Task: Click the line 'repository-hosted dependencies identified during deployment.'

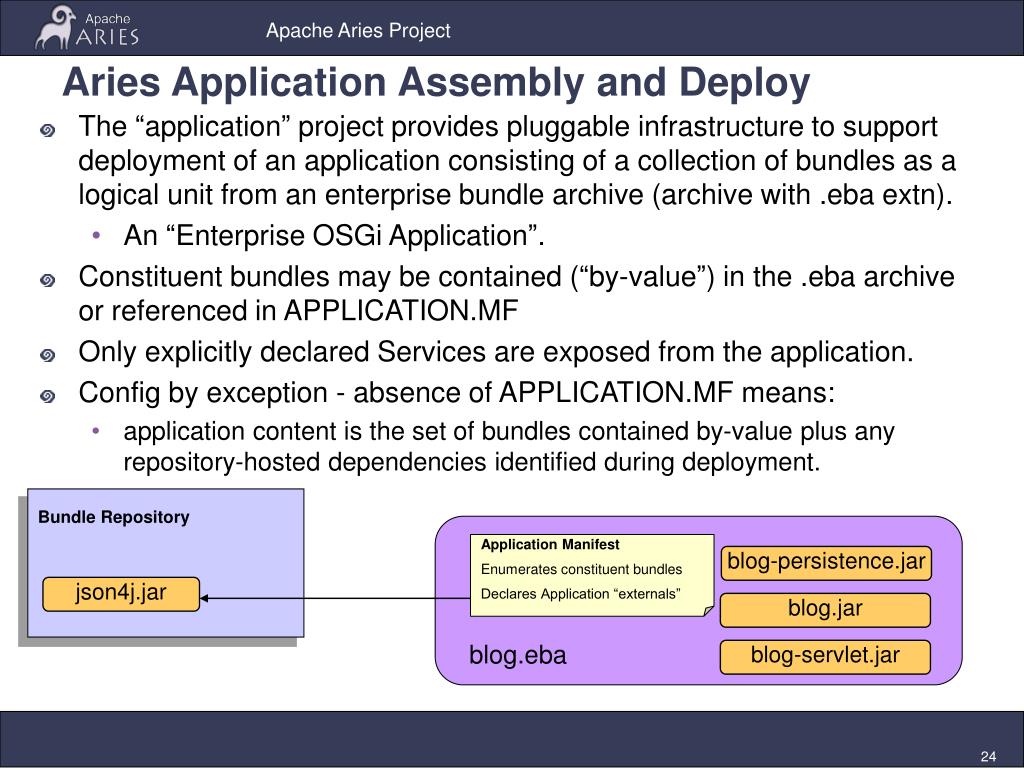Action: click(472, 462)
